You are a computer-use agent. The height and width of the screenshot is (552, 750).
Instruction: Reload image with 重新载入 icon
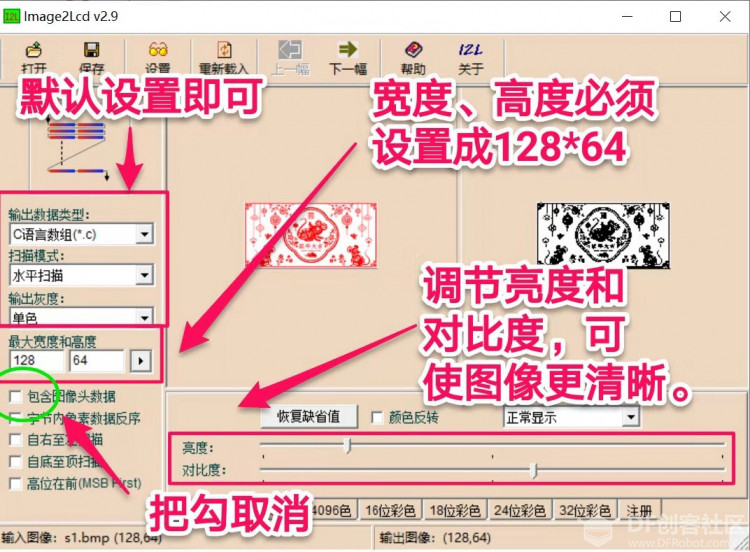(224, 56)
